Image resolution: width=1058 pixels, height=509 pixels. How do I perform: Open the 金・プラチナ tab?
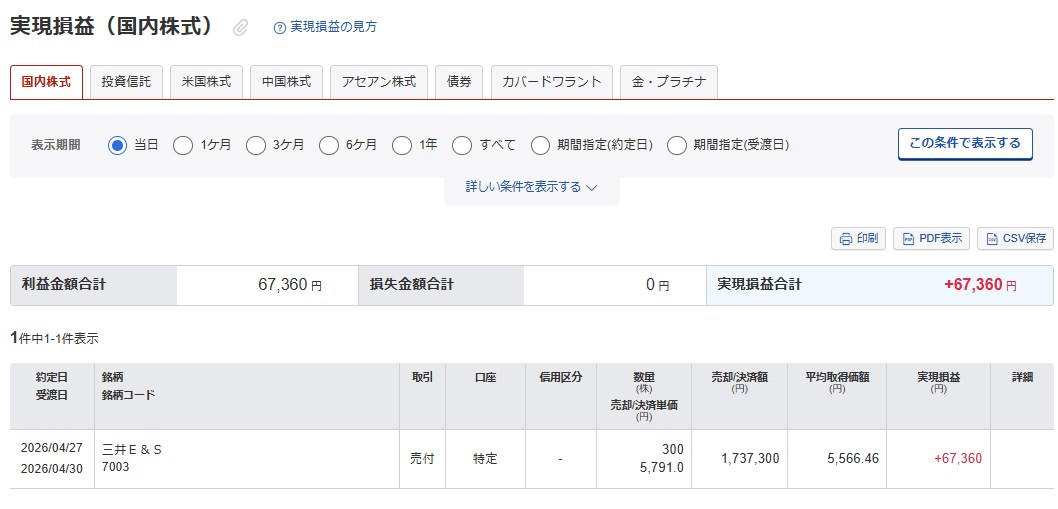tap(668, 82)
